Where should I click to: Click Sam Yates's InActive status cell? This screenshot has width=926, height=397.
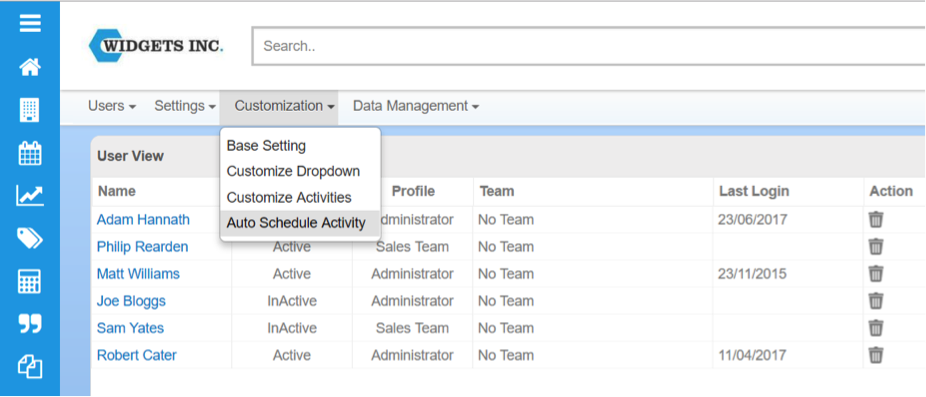(x=292, y=328)
